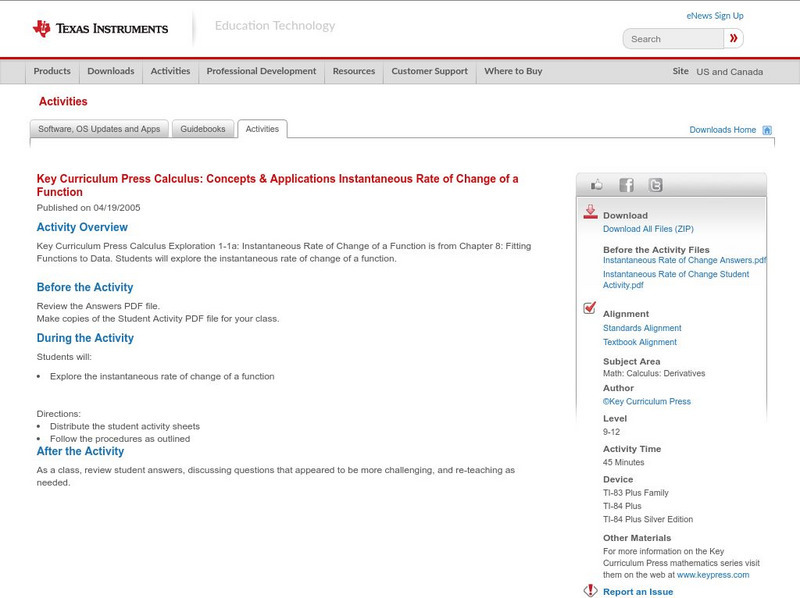Share the activity via the Facebook icon

[x=626, y=184]
